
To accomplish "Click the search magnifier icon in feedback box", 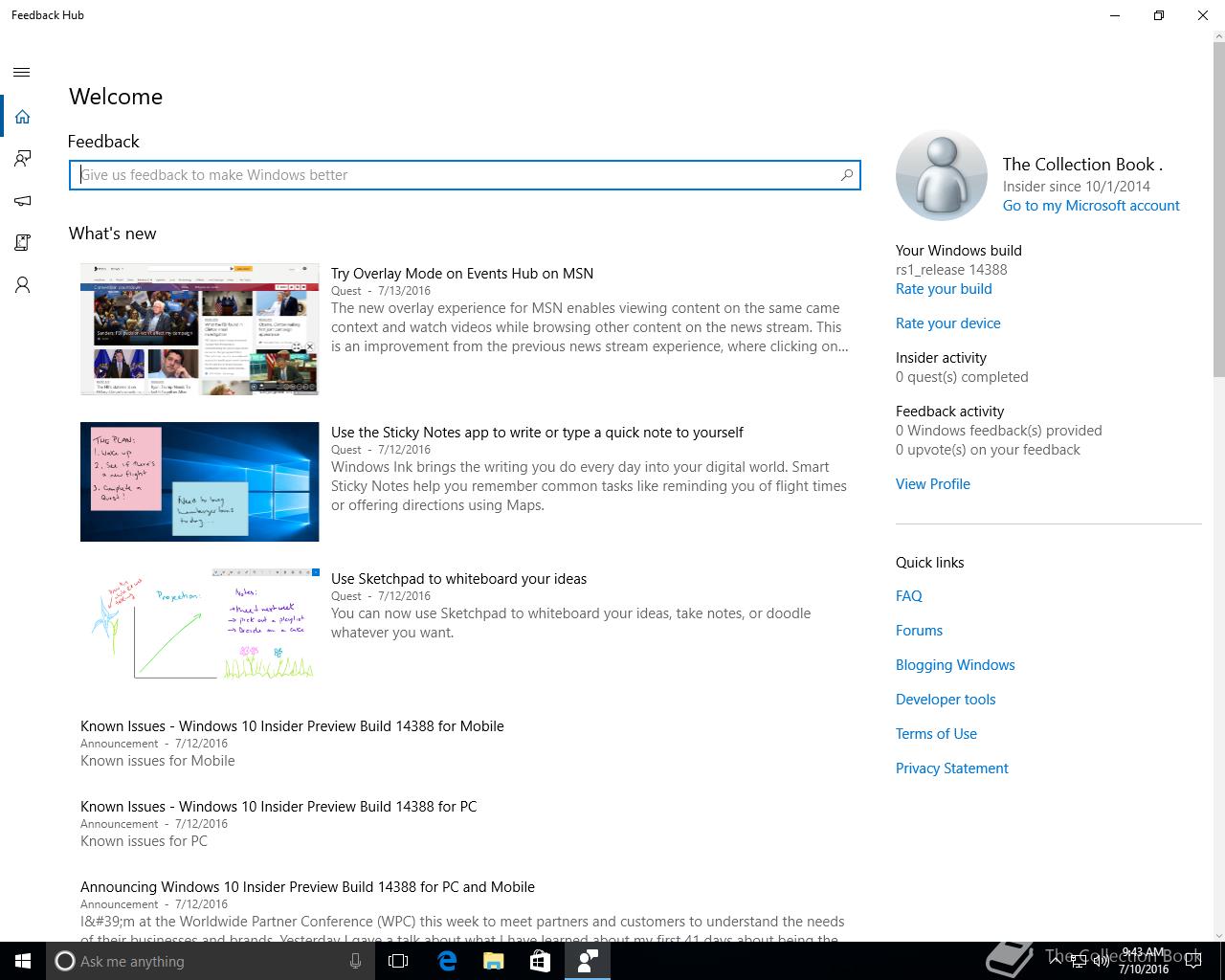I will [846, 175].
